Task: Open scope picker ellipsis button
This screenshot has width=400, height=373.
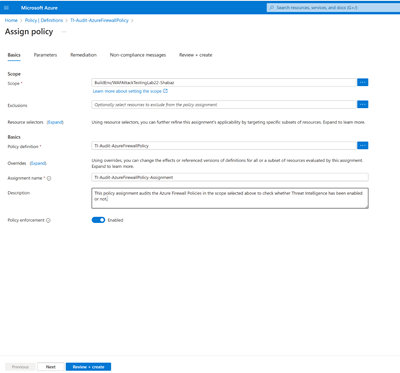Action: pos(363,82)
